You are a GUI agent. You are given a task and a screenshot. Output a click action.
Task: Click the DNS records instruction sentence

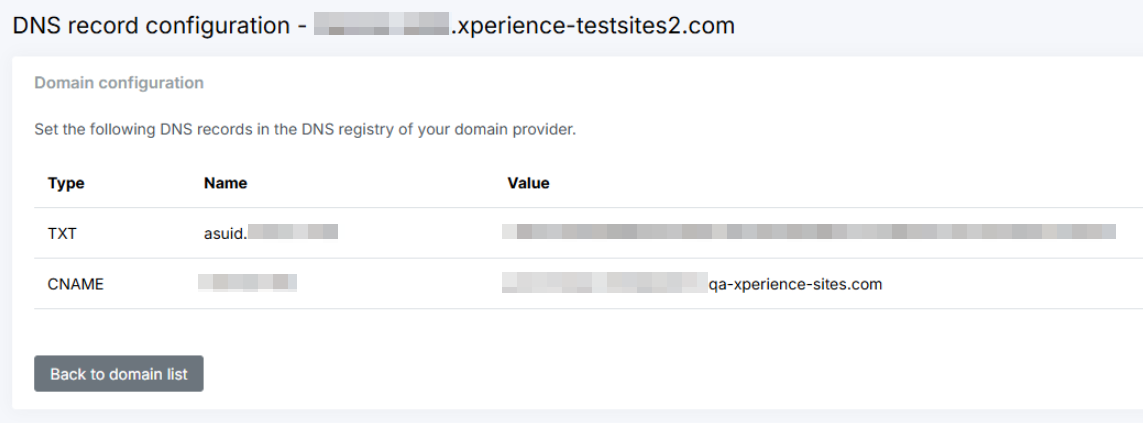click(x=305, y=130)
